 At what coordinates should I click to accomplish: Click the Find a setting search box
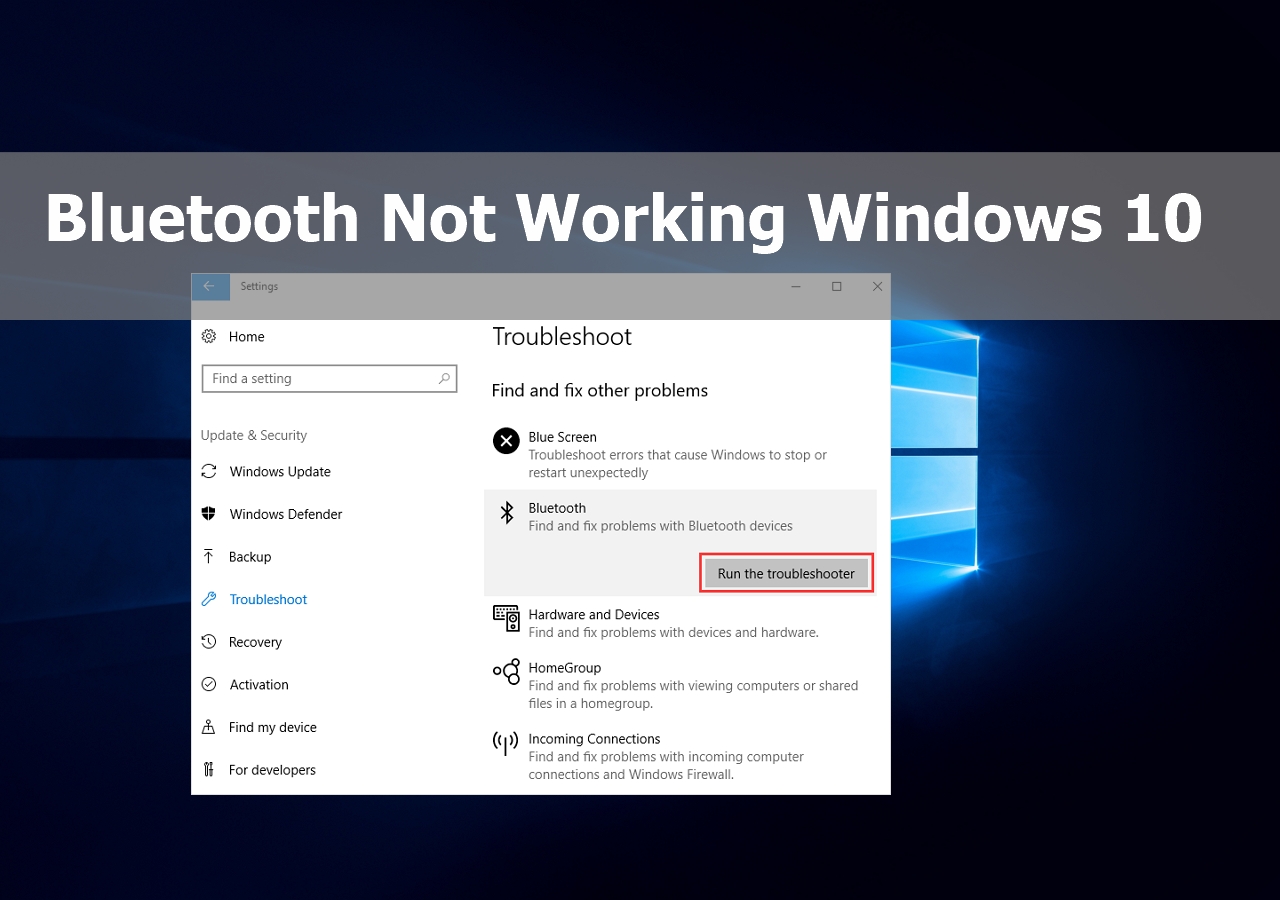tap(329, 379)
